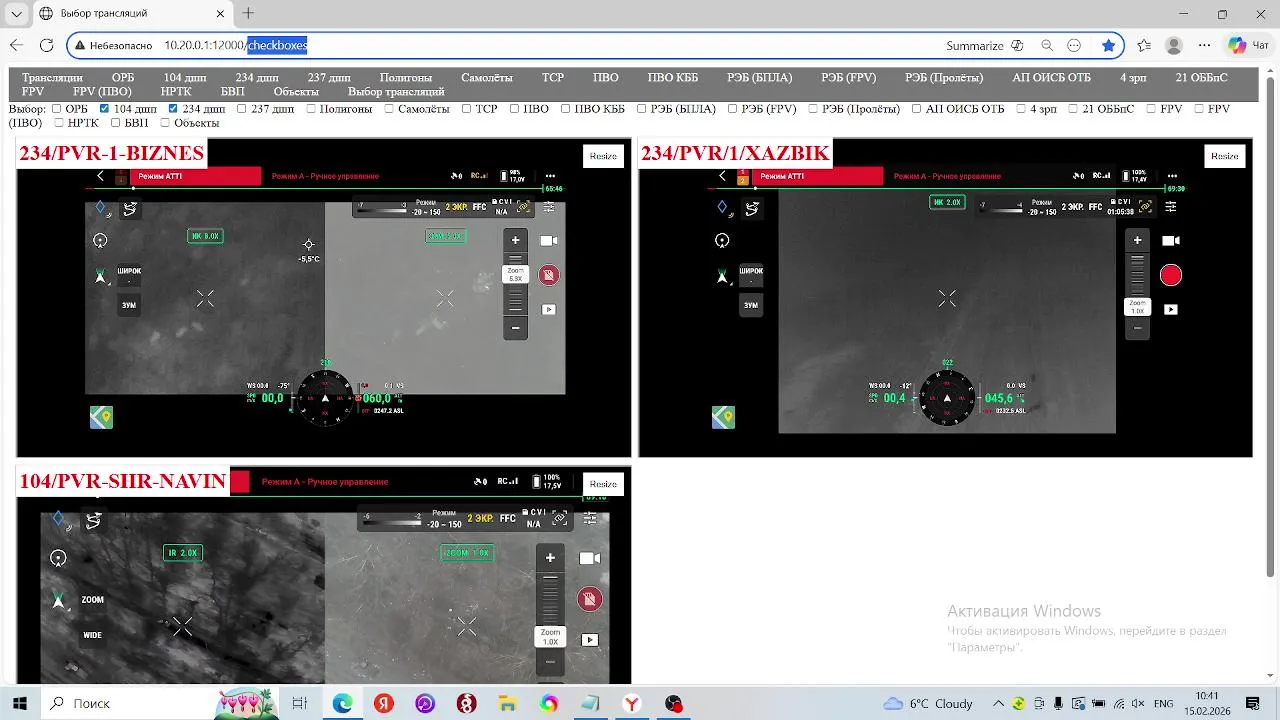The image size is (1280, 720).
Task: Tick the ПВО КББ checkbox
Action: [x=566, y=109]
